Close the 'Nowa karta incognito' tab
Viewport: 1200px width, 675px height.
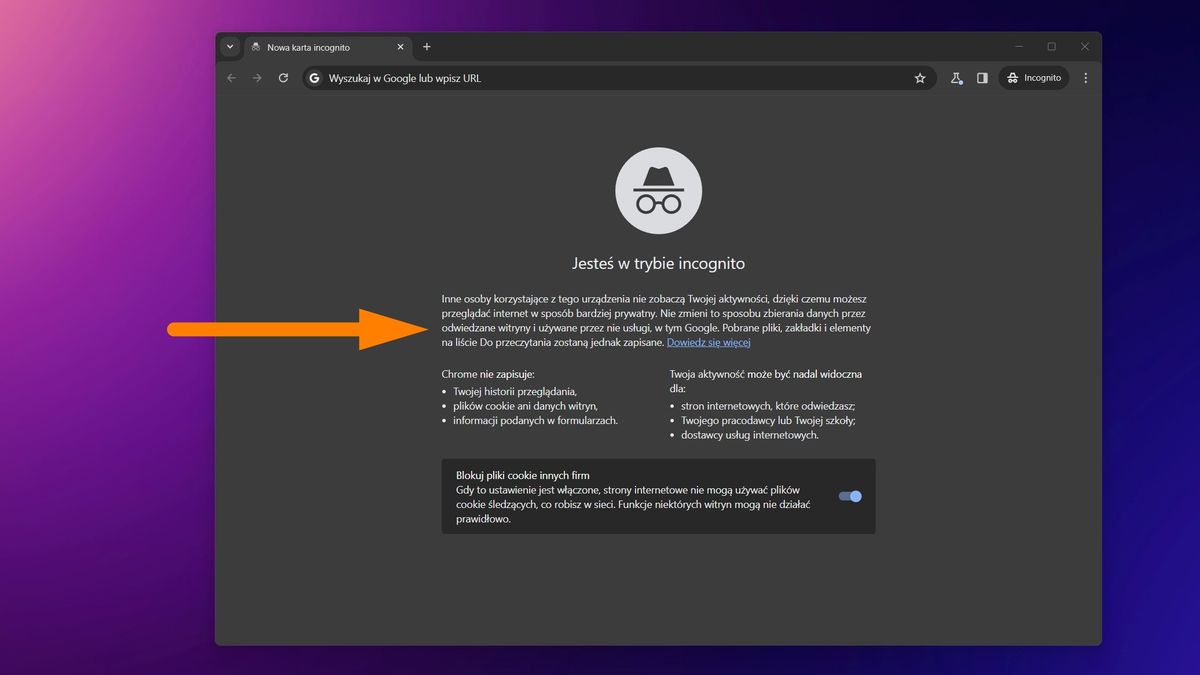coord(400,47)
